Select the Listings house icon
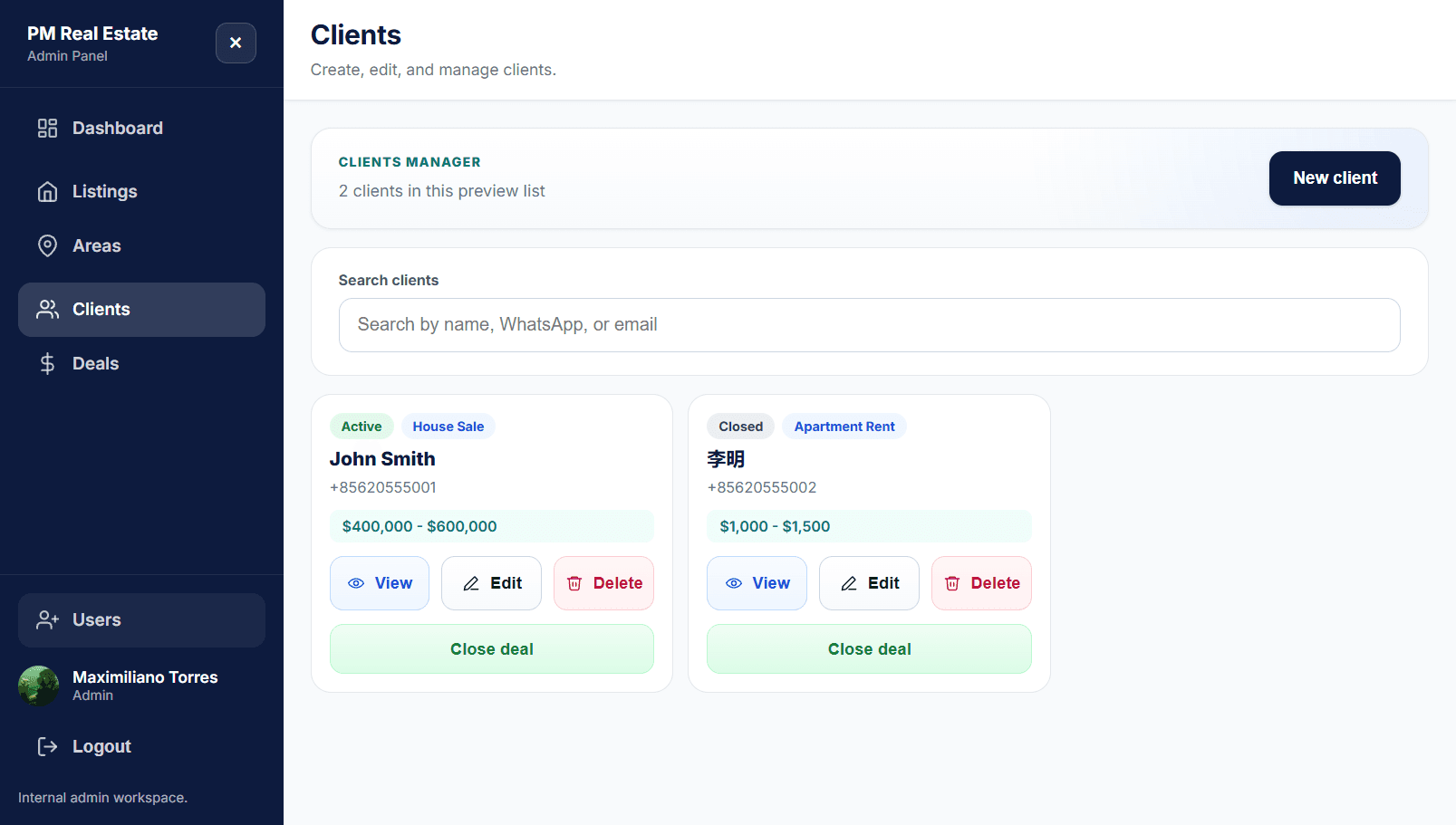Image resolution: width=1456 pixels, height=825 pixels. [47, 191]
